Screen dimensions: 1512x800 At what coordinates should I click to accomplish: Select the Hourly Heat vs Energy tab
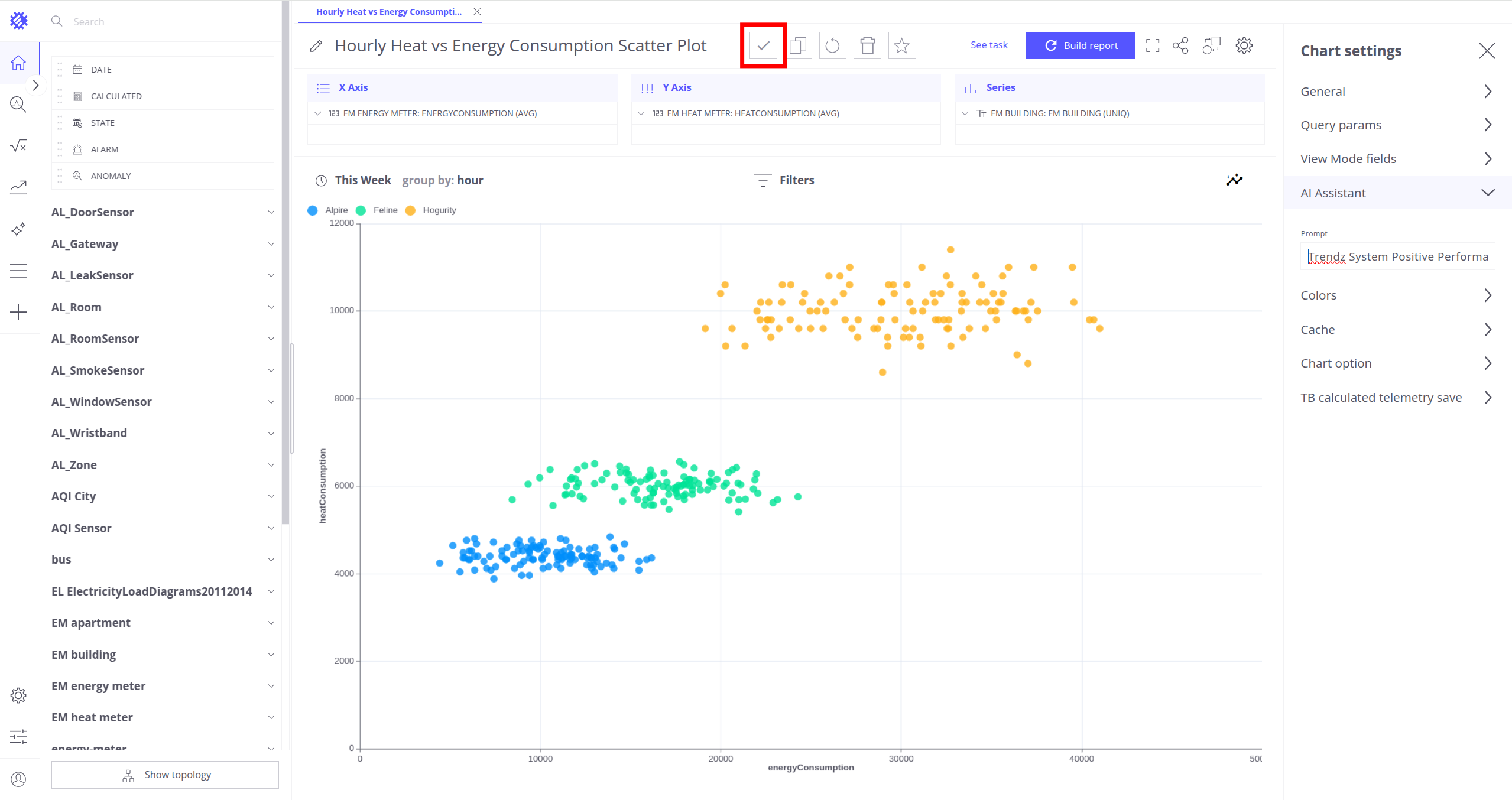[x=388, y=12]
